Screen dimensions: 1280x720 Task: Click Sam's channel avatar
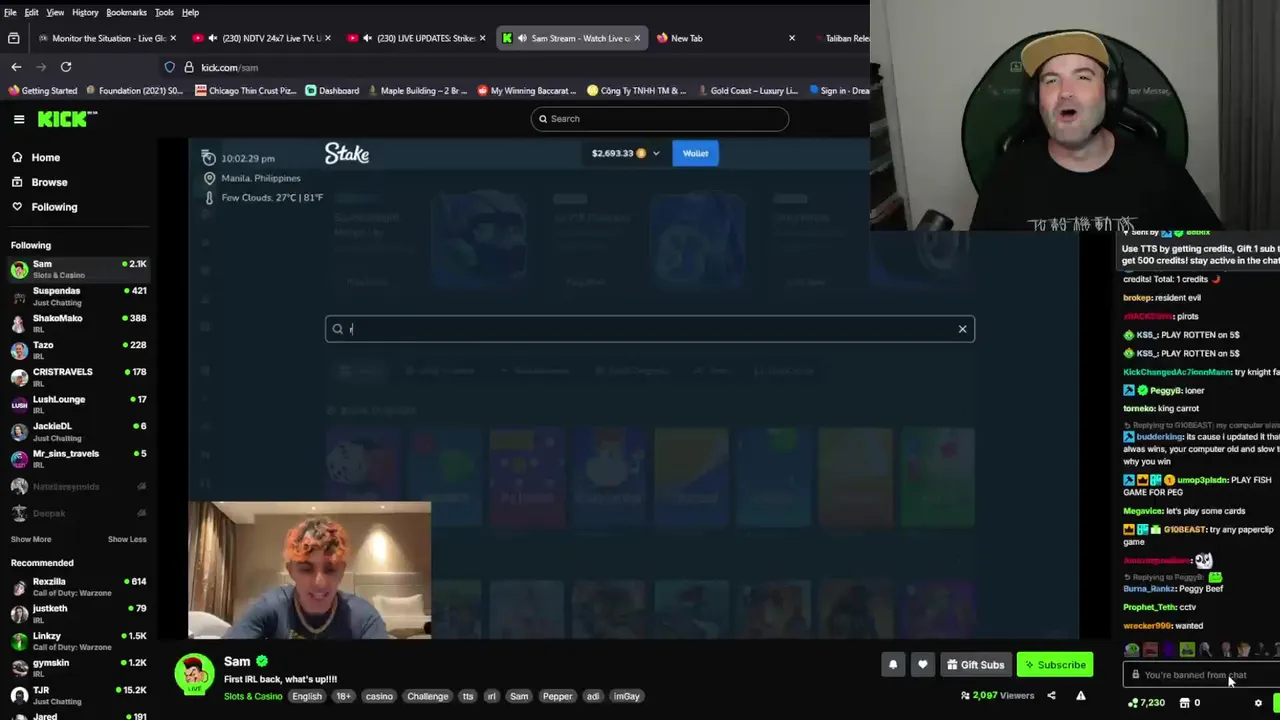(195, 674)
